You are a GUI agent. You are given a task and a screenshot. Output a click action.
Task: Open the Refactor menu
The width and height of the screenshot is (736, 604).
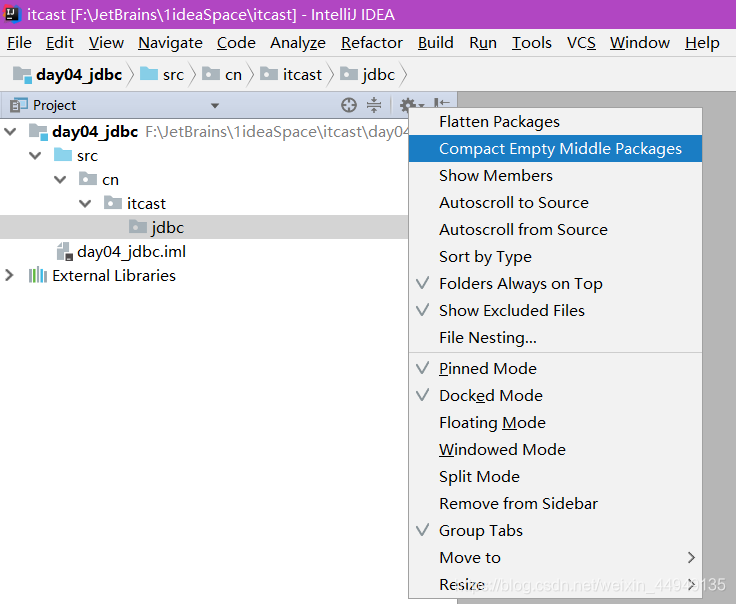[x=372, y=43]
